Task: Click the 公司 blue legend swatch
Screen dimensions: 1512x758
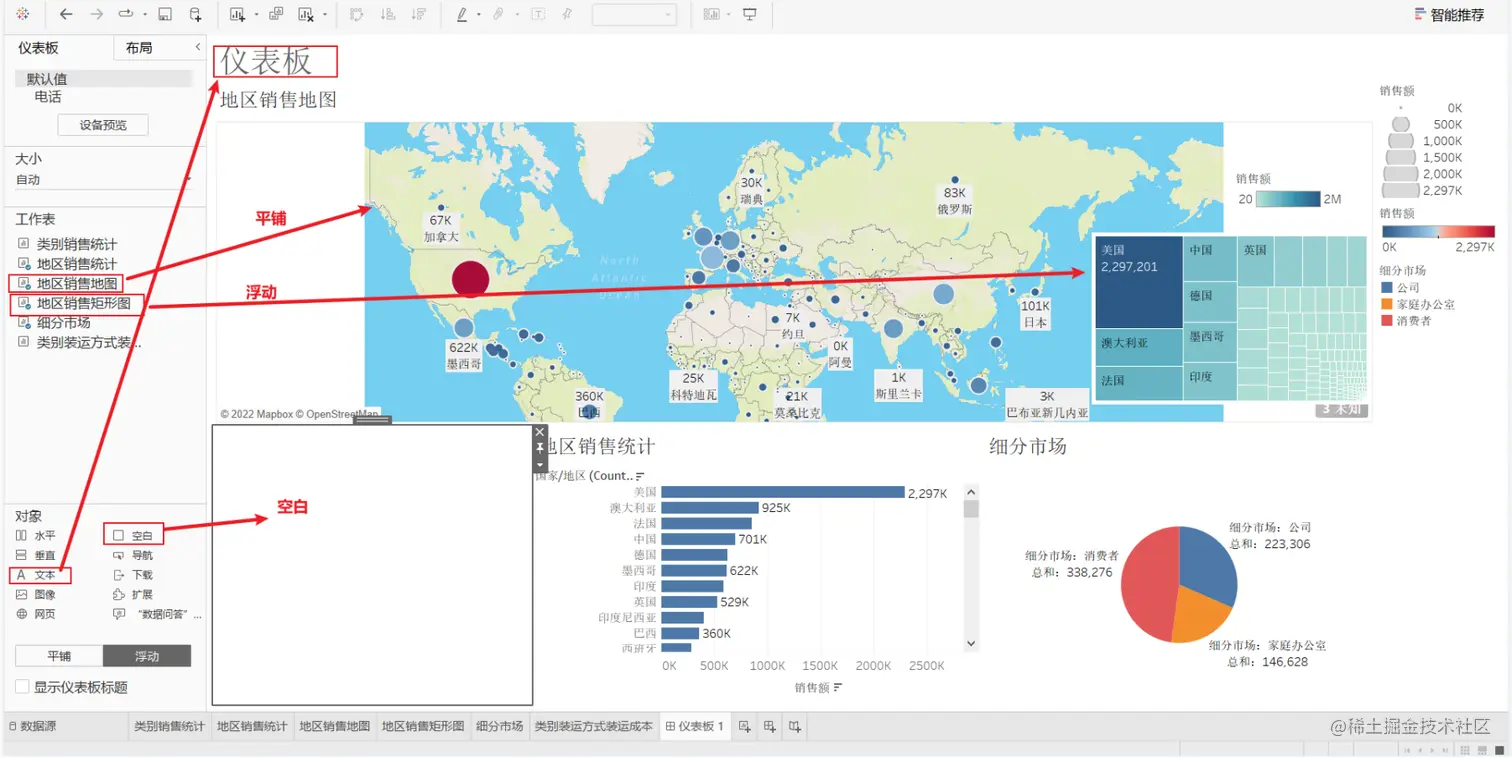Action: [x=1386, y=288]
